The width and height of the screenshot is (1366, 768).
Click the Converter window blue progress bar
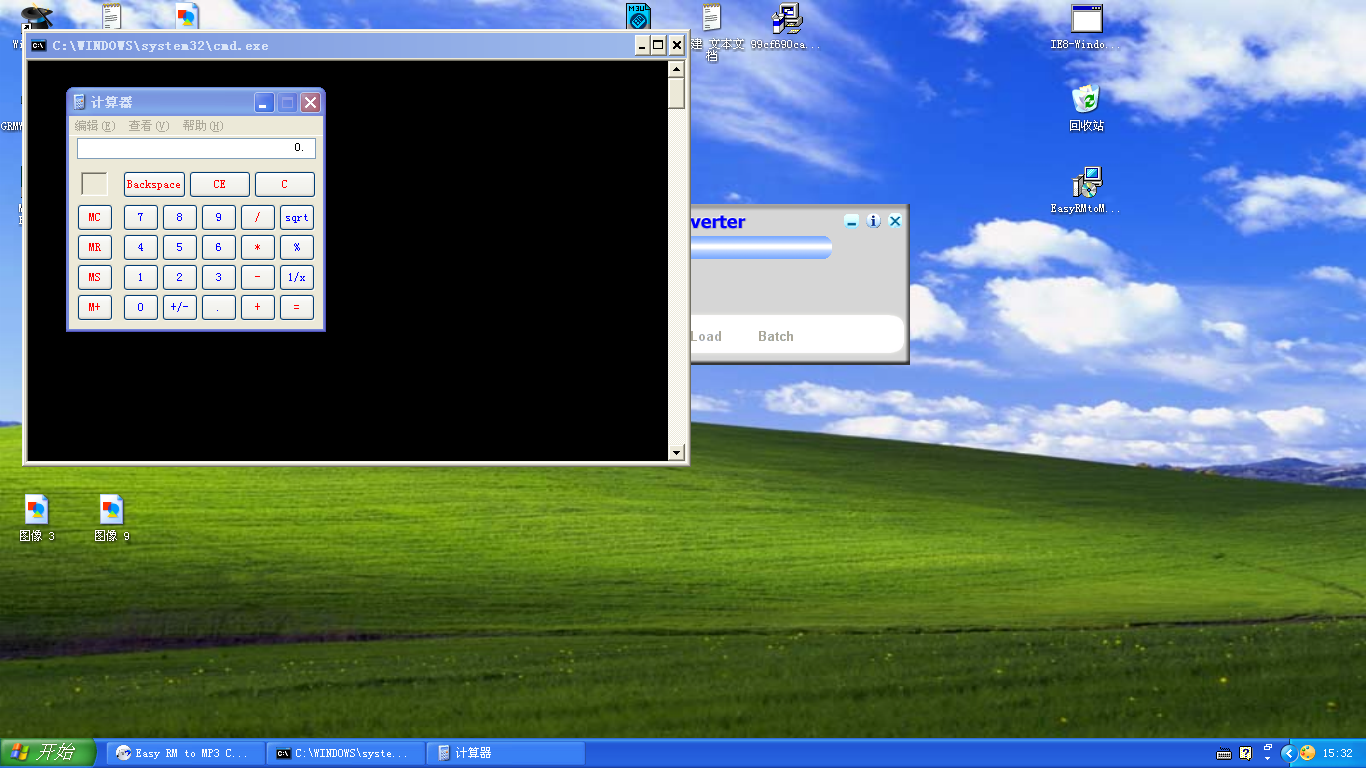(x=761, y=247)
